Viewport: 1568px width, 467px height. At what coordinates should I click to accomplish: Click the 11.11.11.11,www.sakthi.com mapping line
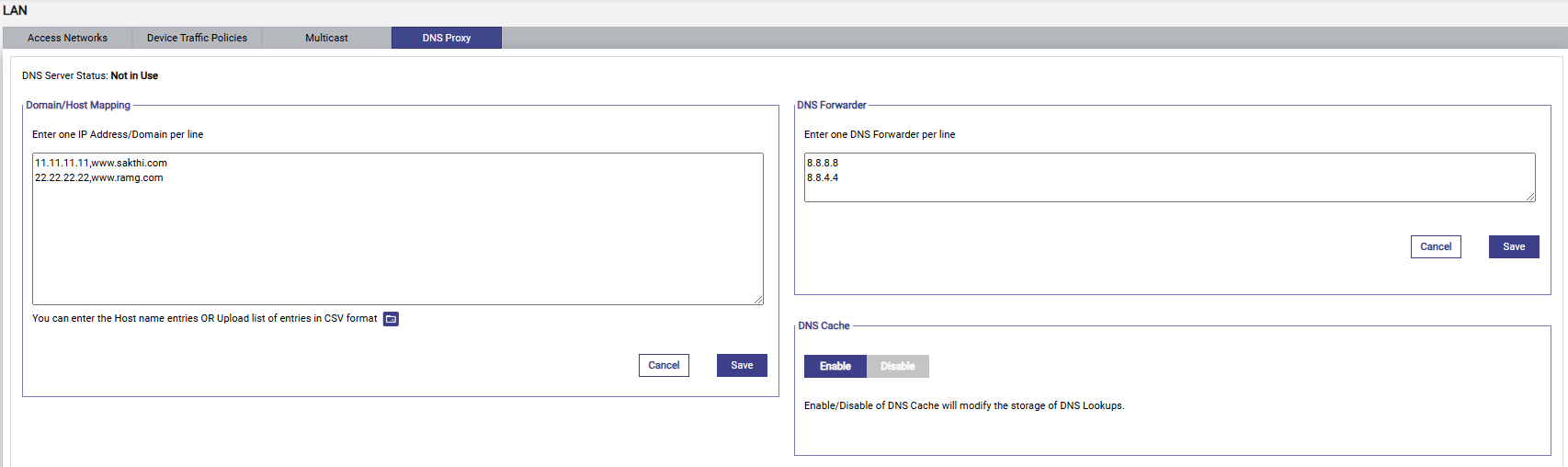101,163
